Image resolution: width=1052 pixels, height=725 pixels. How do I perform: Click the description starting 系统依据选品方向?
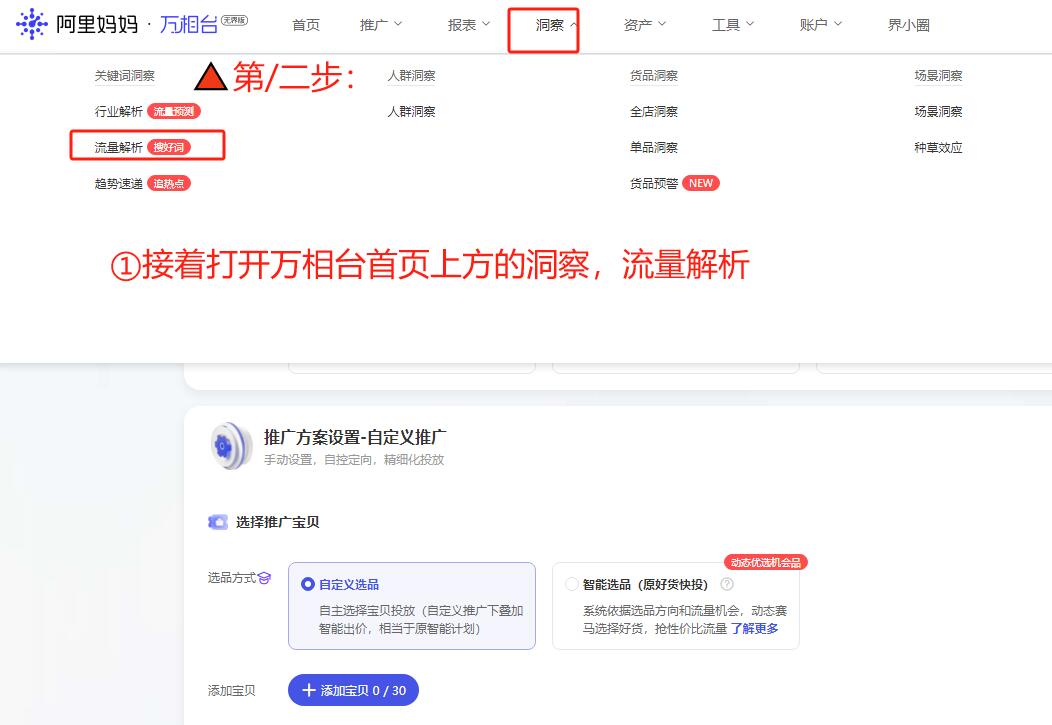684,620
